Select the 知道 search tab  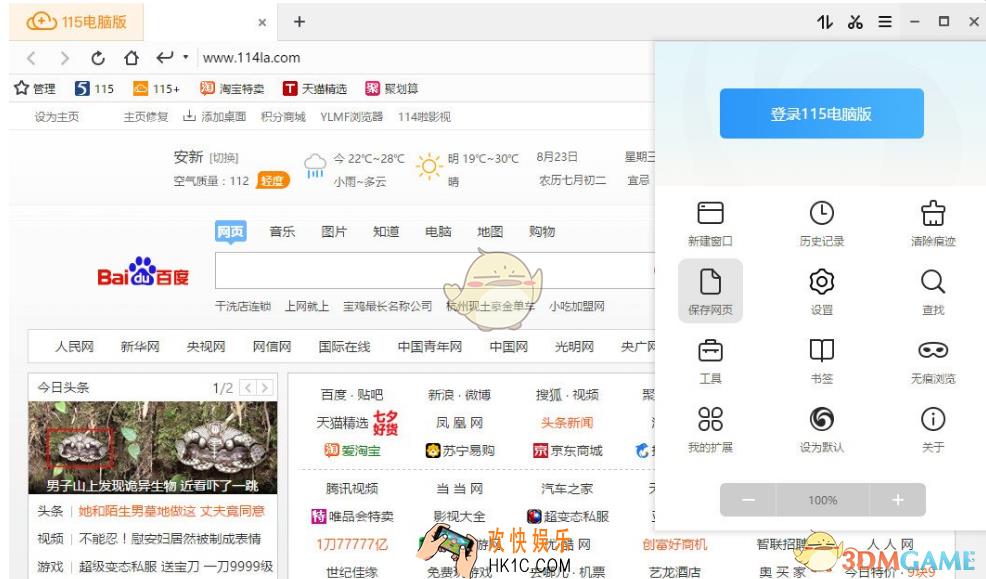pos(386,231)
